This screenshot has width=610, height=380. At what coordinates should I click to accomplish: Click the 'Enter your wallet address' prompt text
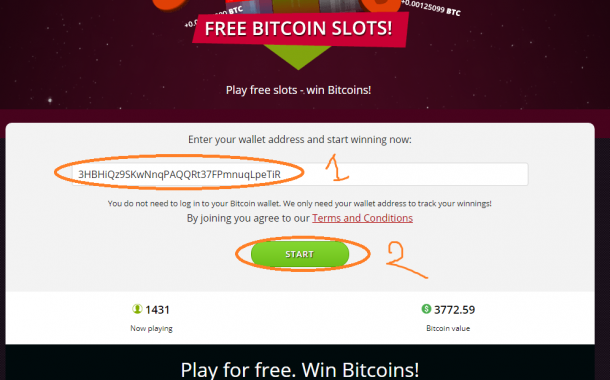pos(300,139)
